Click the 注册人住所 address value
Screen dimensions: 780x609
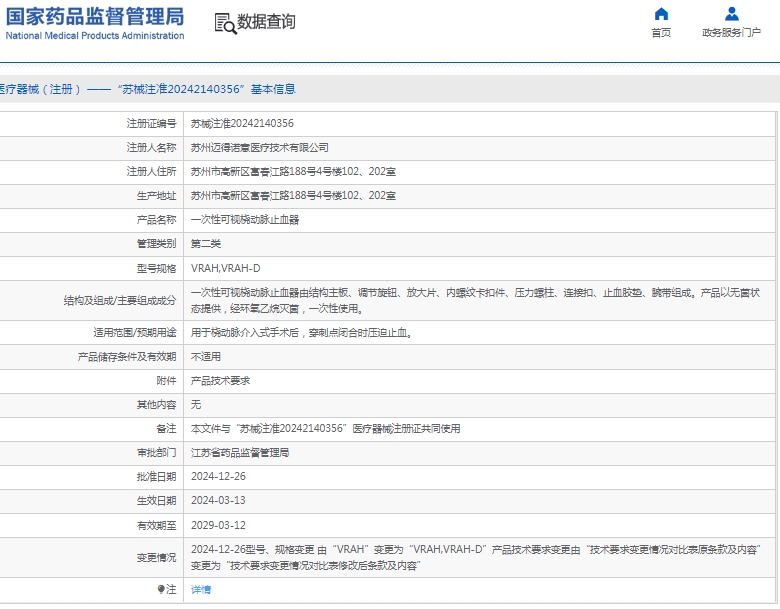click(x=293, y=172)
